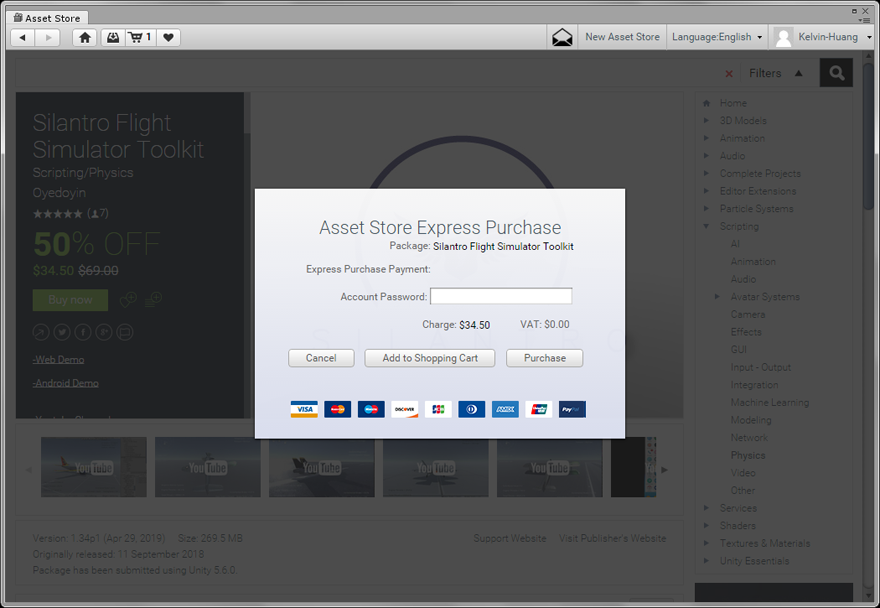This screenshot has height=608, width=880.
Task: Click the MasterCard icon
Action: pos(337,409)
